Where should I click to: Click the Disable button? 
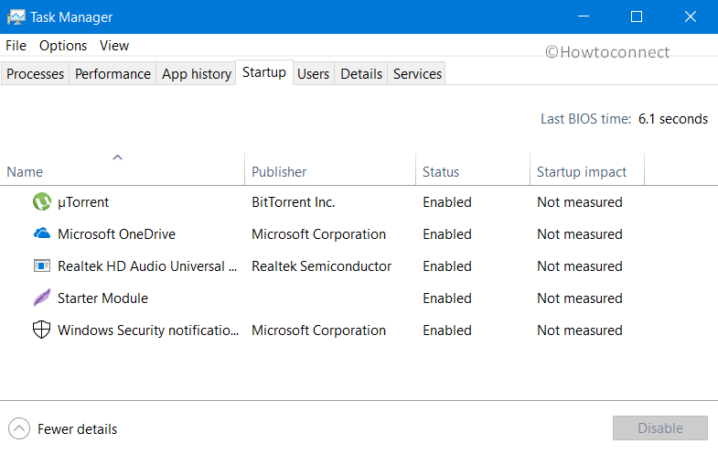tap(660, 428)
